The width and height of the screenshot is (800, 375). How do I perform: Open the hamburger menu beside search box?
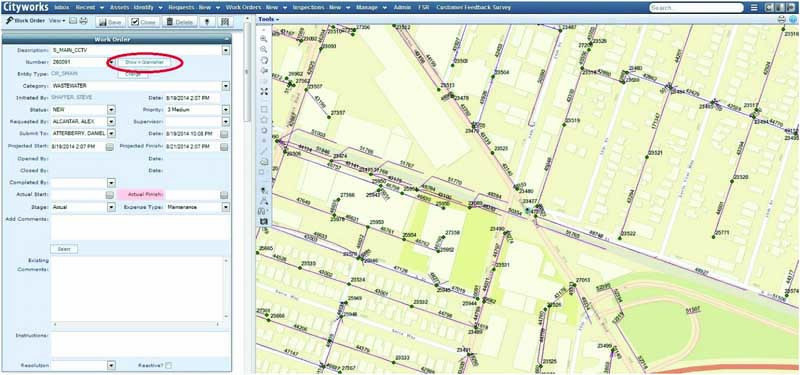(x=754, y=8)
